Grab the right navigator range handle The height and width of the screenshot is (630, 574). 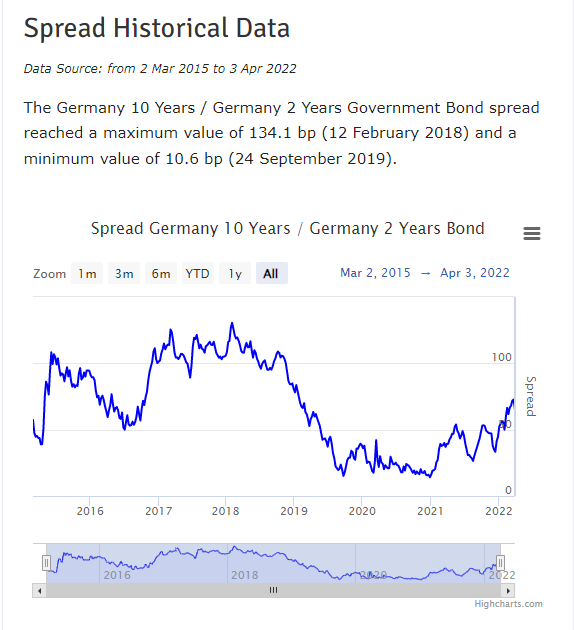(x=500, y=563)
